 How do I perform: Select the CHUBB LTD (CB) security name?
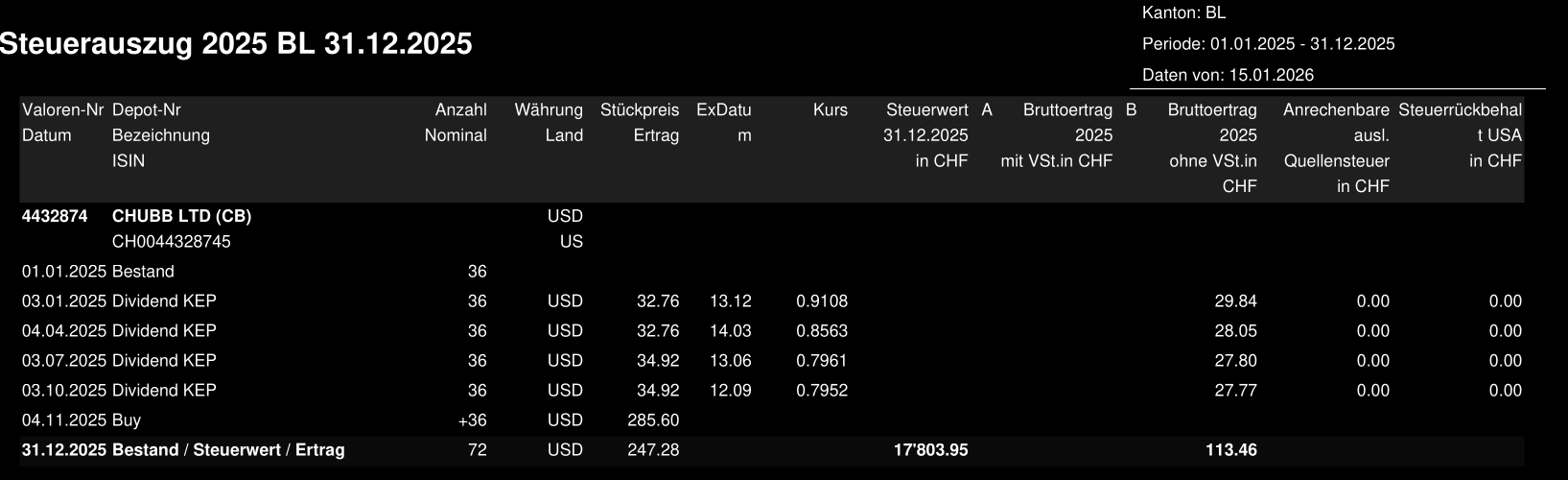[x=181, y=216]
